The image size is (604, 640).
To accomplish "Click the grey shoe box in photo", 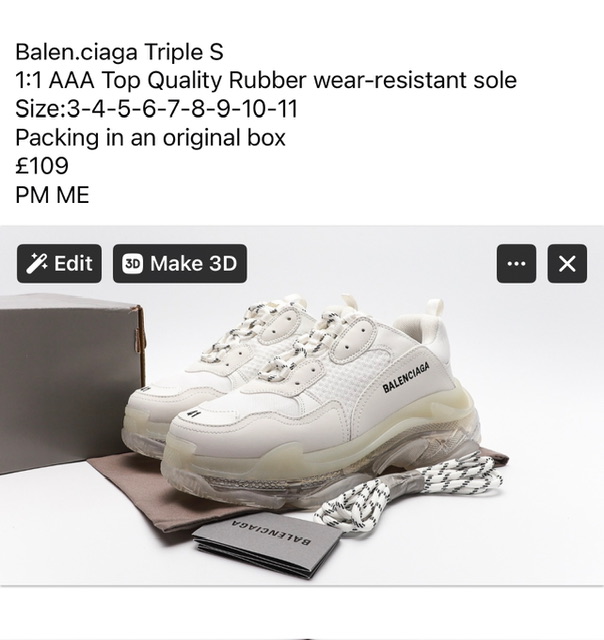I will (x=70, y=383).
